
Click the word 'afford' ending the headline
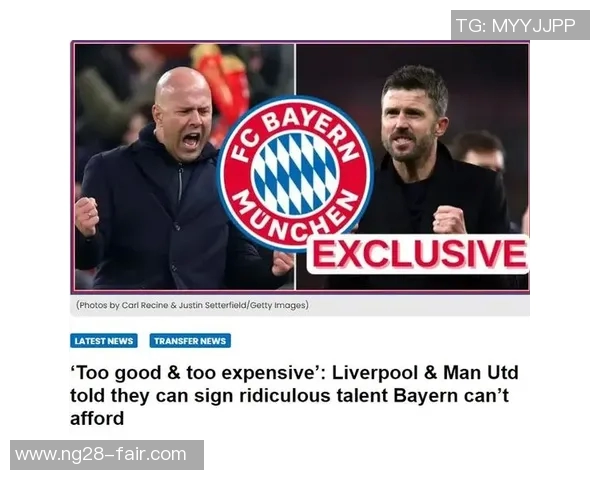97,418
